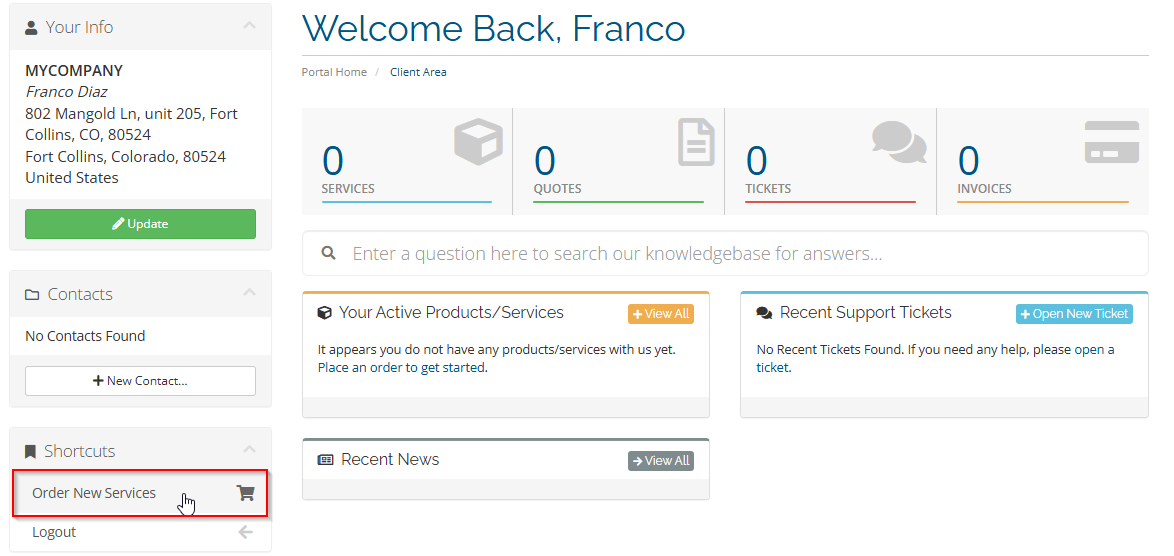The image size is (1174, 556).
Task: Click the Quotes document icon
Action: click(696, 142)
